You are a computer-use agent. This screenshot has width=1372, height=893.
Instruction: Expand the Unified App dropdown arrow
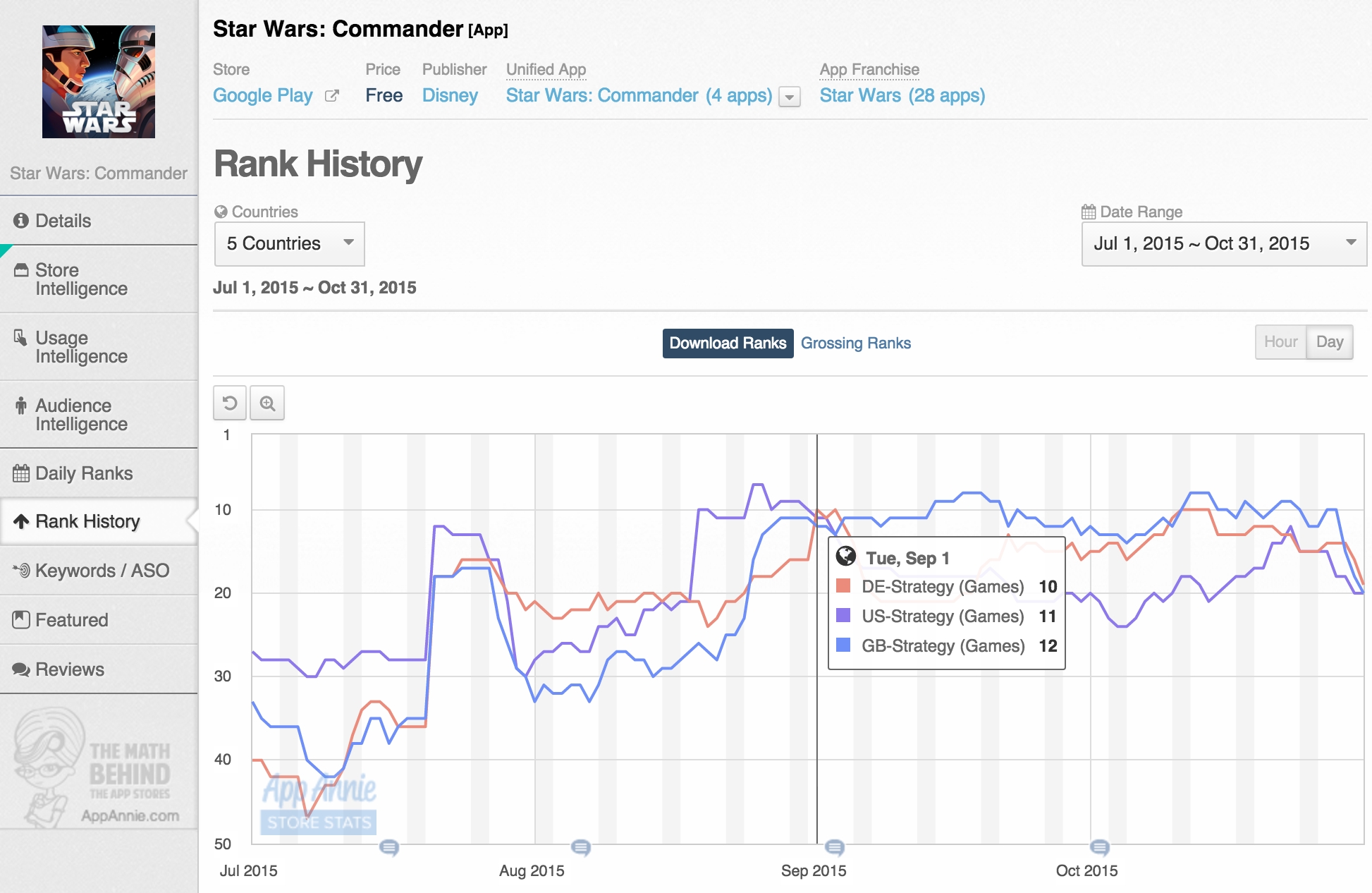click(790, 97)
